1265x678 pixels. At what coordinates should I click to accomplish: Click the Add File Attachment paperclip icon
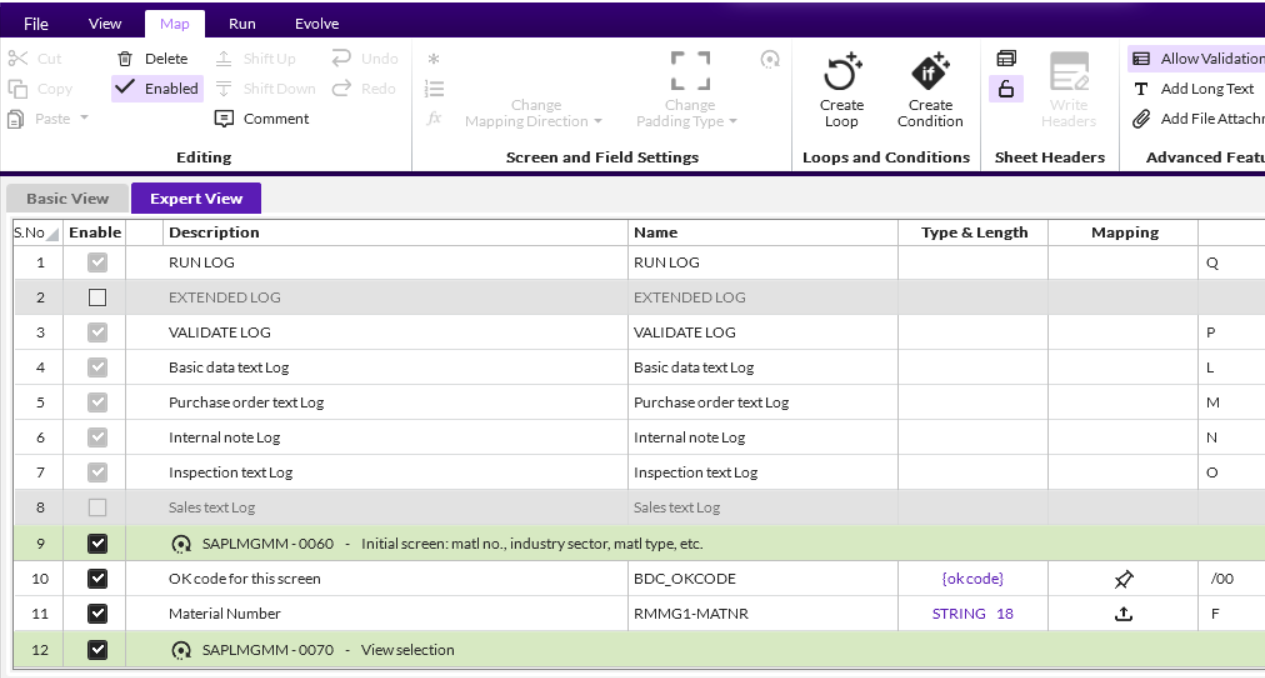(1140, 119)
